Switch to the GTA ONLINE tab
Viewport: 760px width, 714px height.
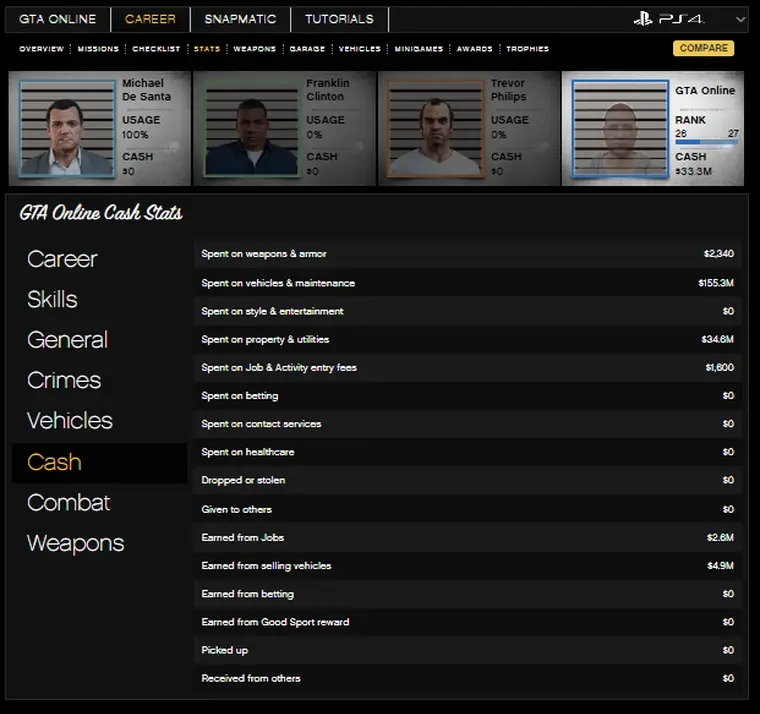tap(58, 19)
